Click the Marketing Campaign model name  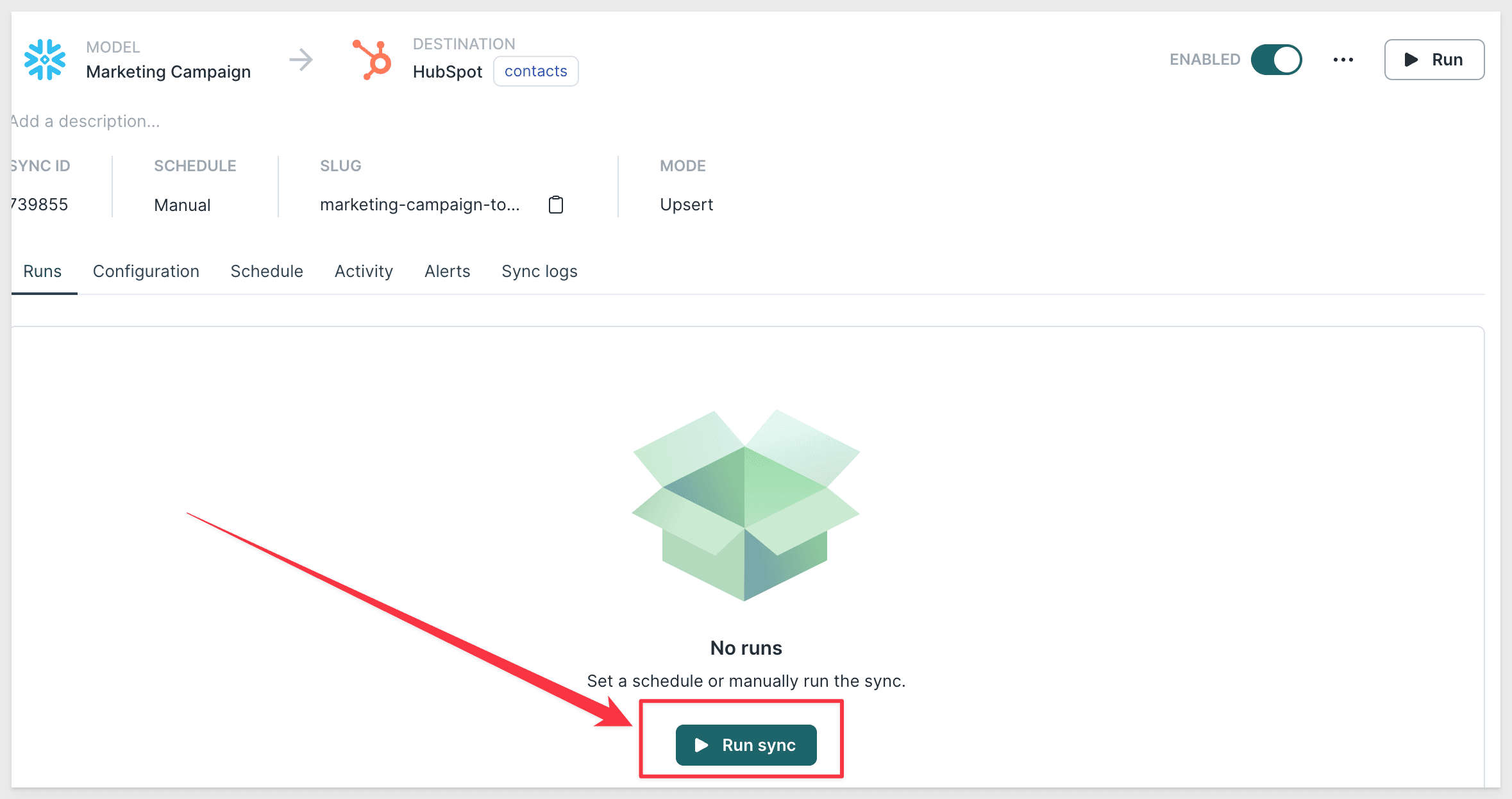pos(168,72)
